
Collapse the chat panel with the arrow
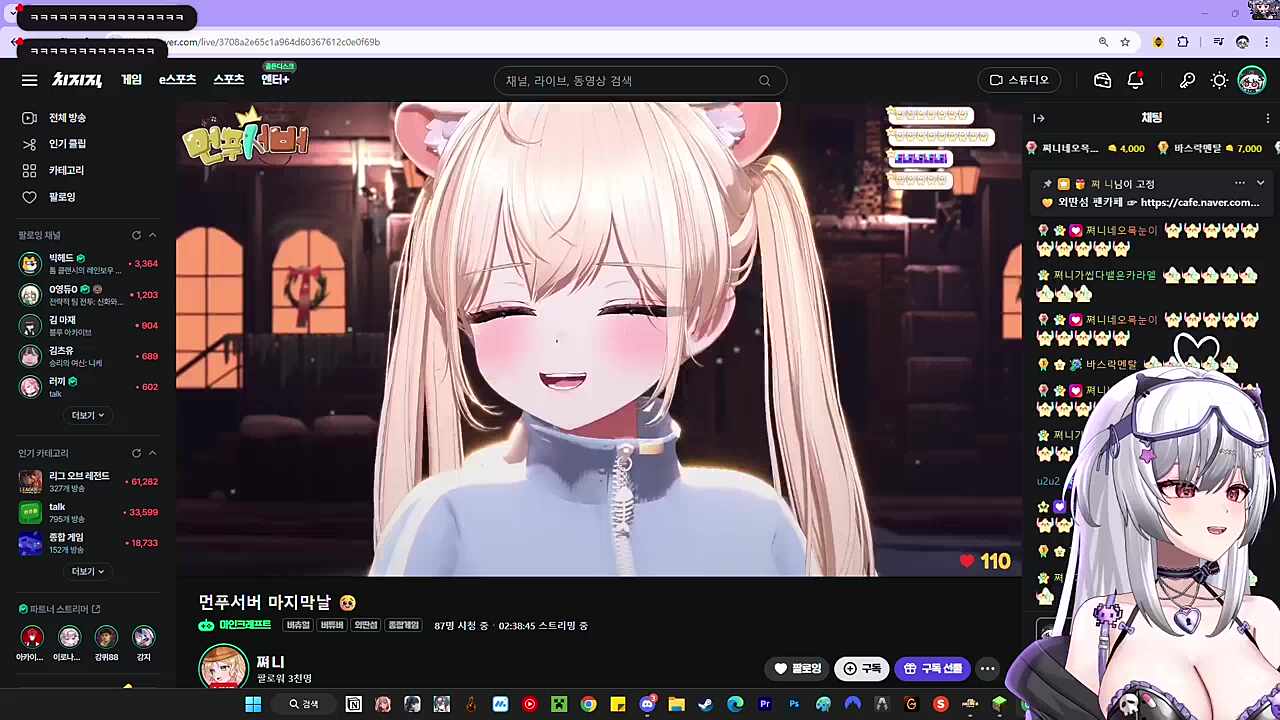click(x=1038, y=118)
